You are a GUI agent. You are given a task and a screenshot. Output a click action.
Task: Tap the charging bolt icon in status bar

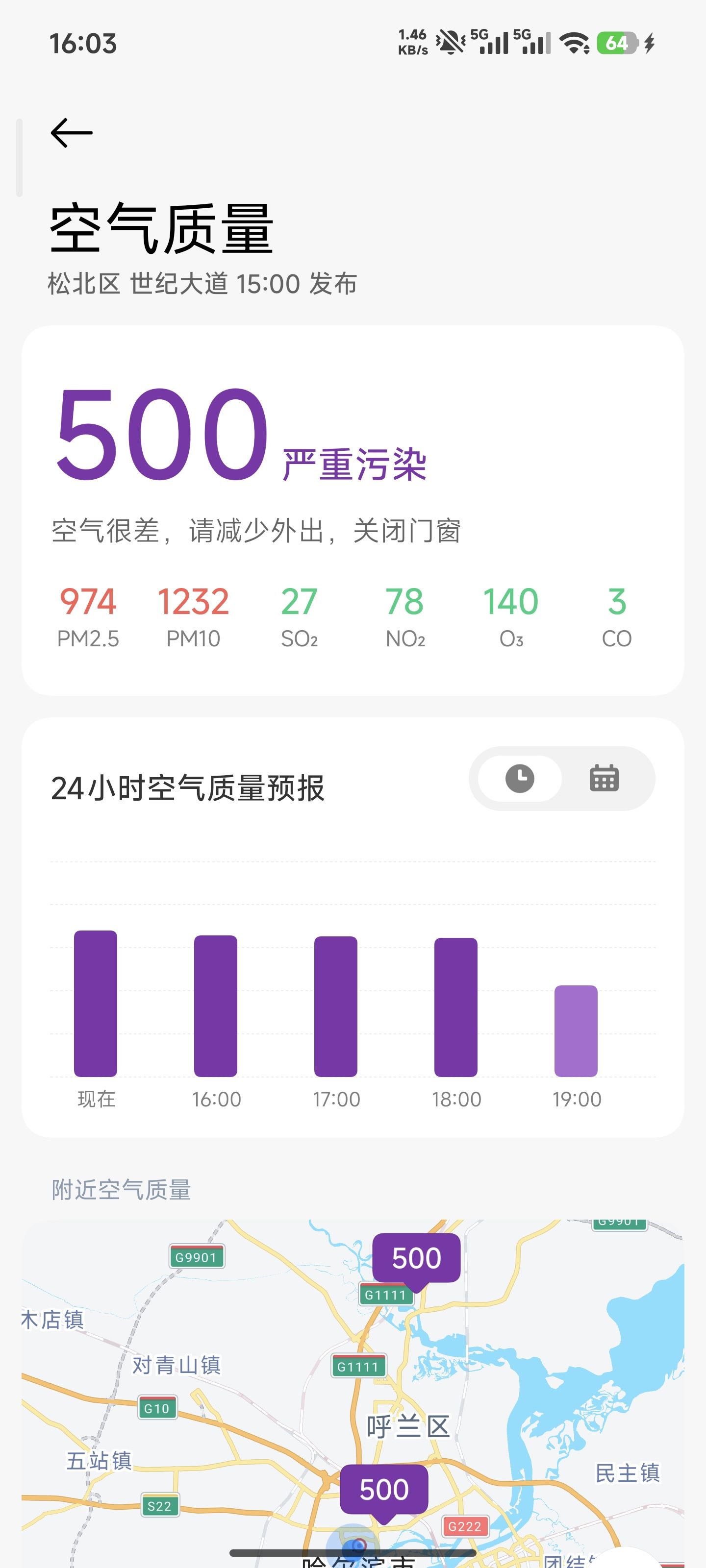point(649,43)
